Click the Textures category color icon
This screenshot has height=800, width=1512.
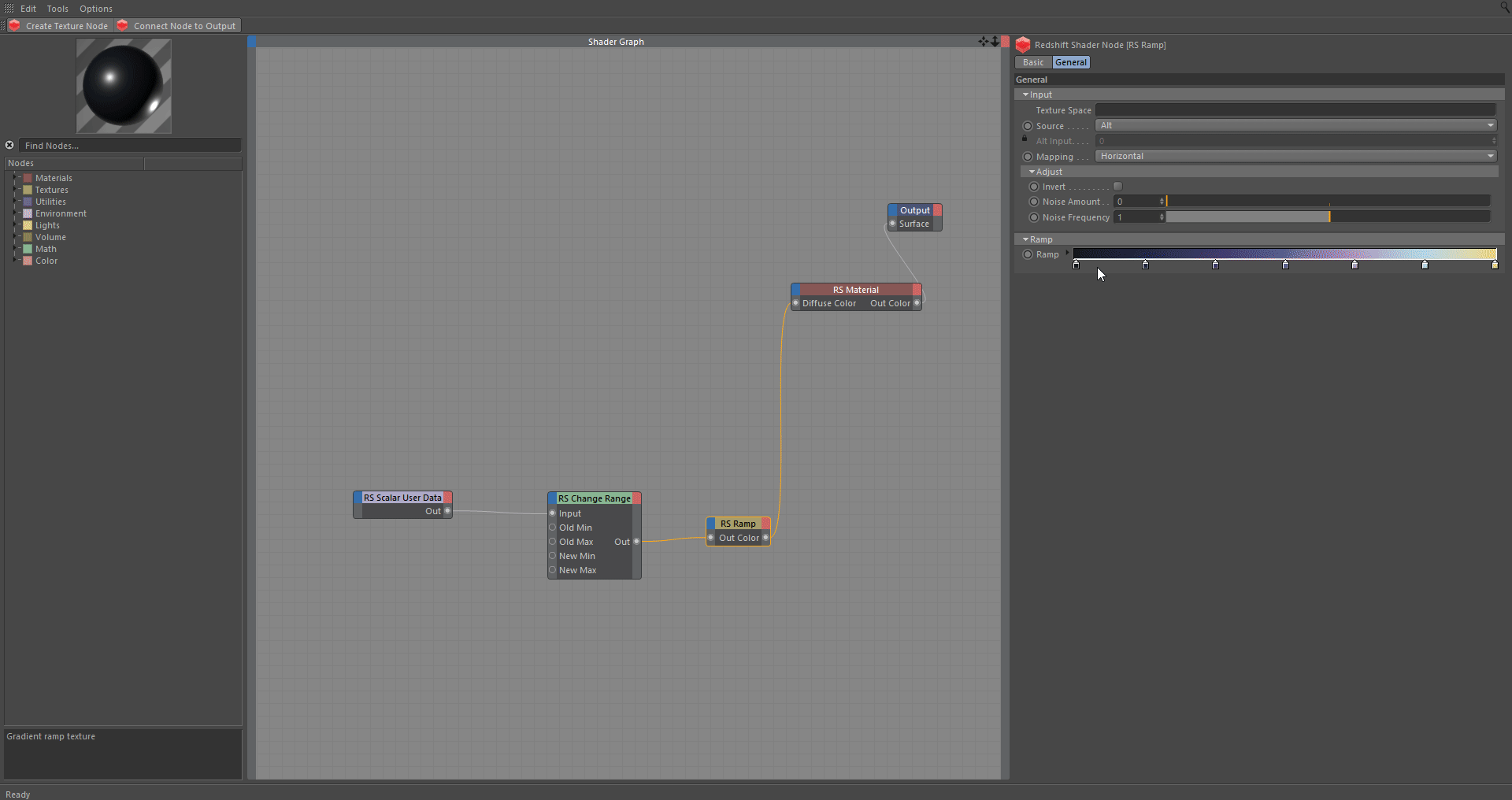click(28, 190)
